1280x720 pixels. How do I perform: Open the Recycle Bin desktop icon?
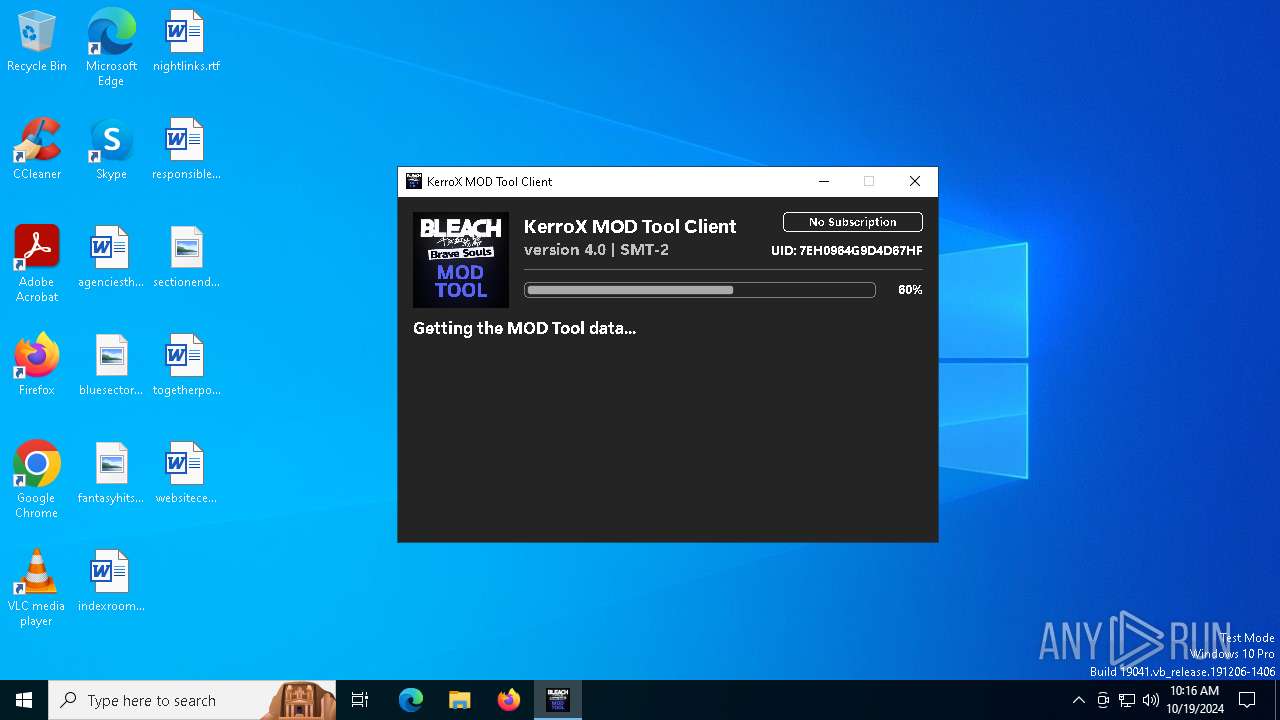37,42
